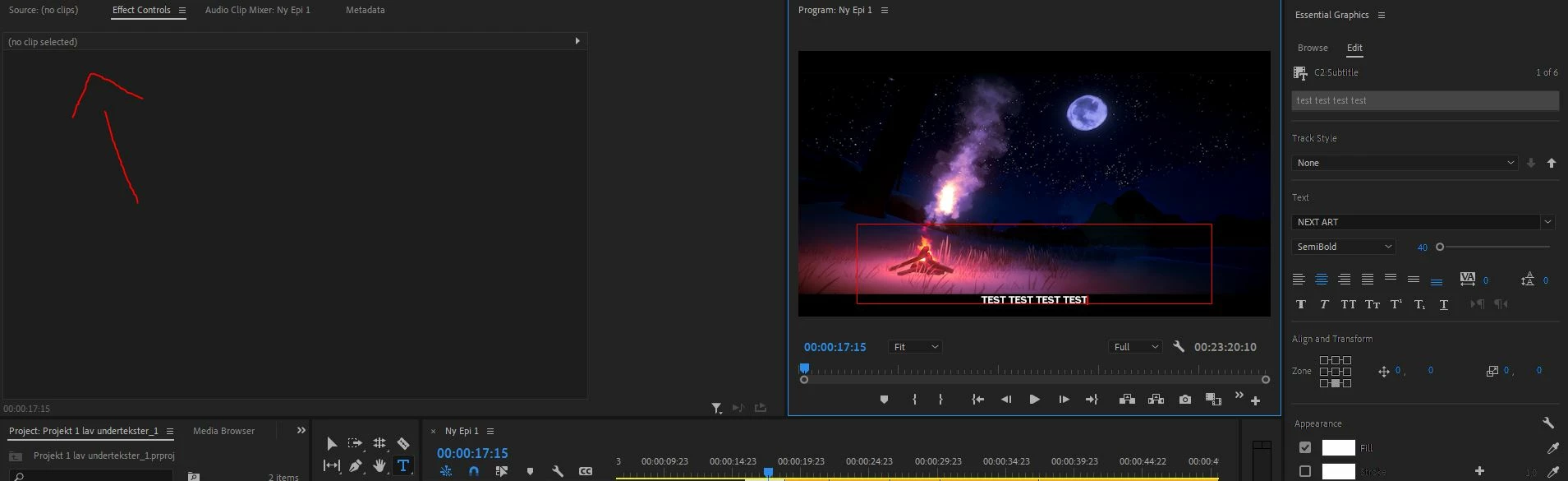Go to Out point in Program monitor
Screen dimensions: 1568x481
click(x=1092, y=400)
